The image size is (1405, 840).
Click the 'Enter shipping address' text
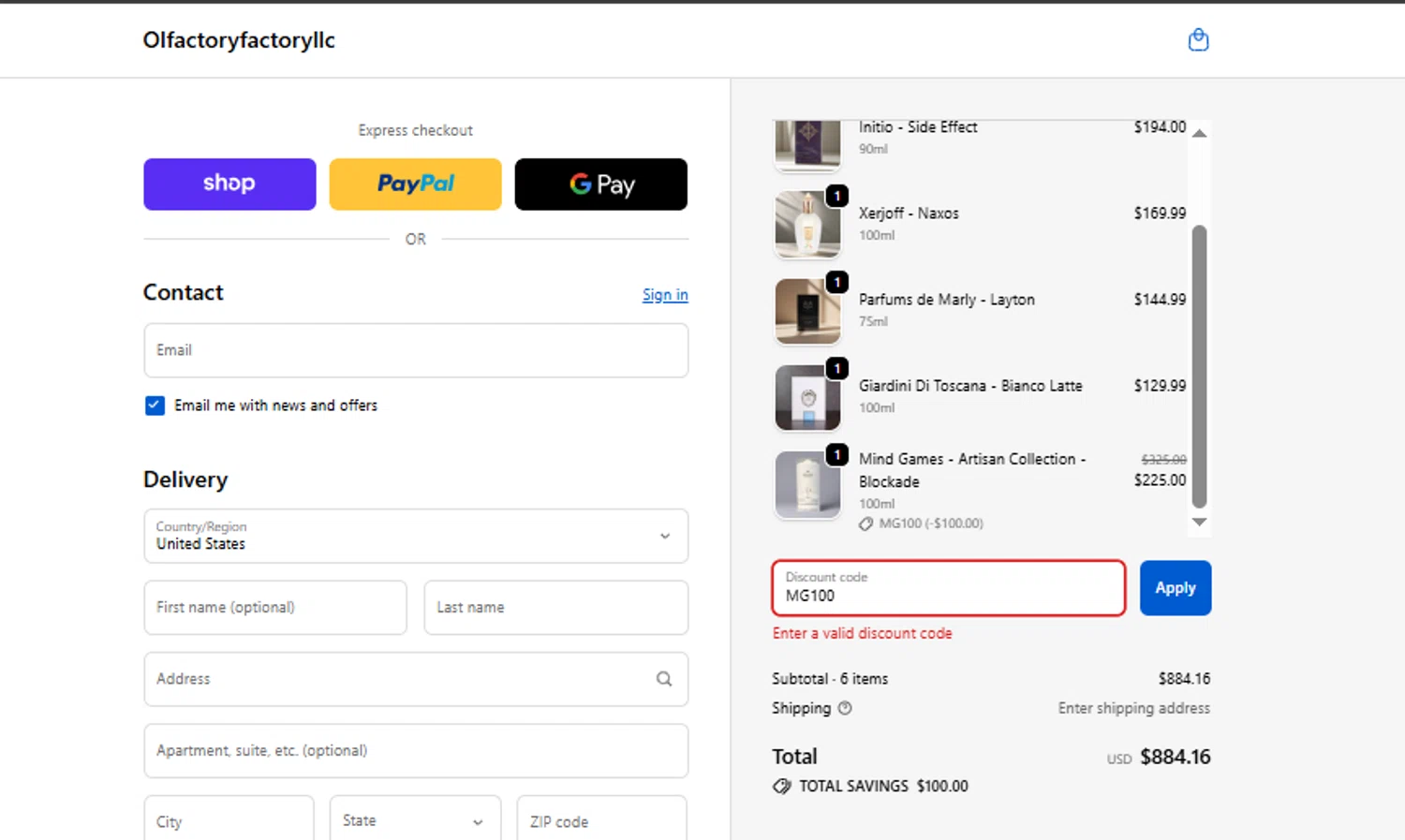pyautogui.click(x=1133, y=708)
